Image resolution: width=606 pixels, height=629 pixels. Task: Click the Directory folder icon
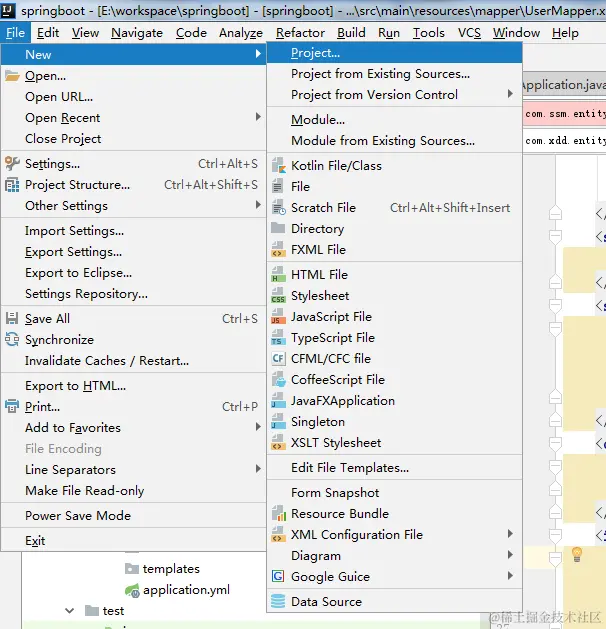(x=278, y=228)
